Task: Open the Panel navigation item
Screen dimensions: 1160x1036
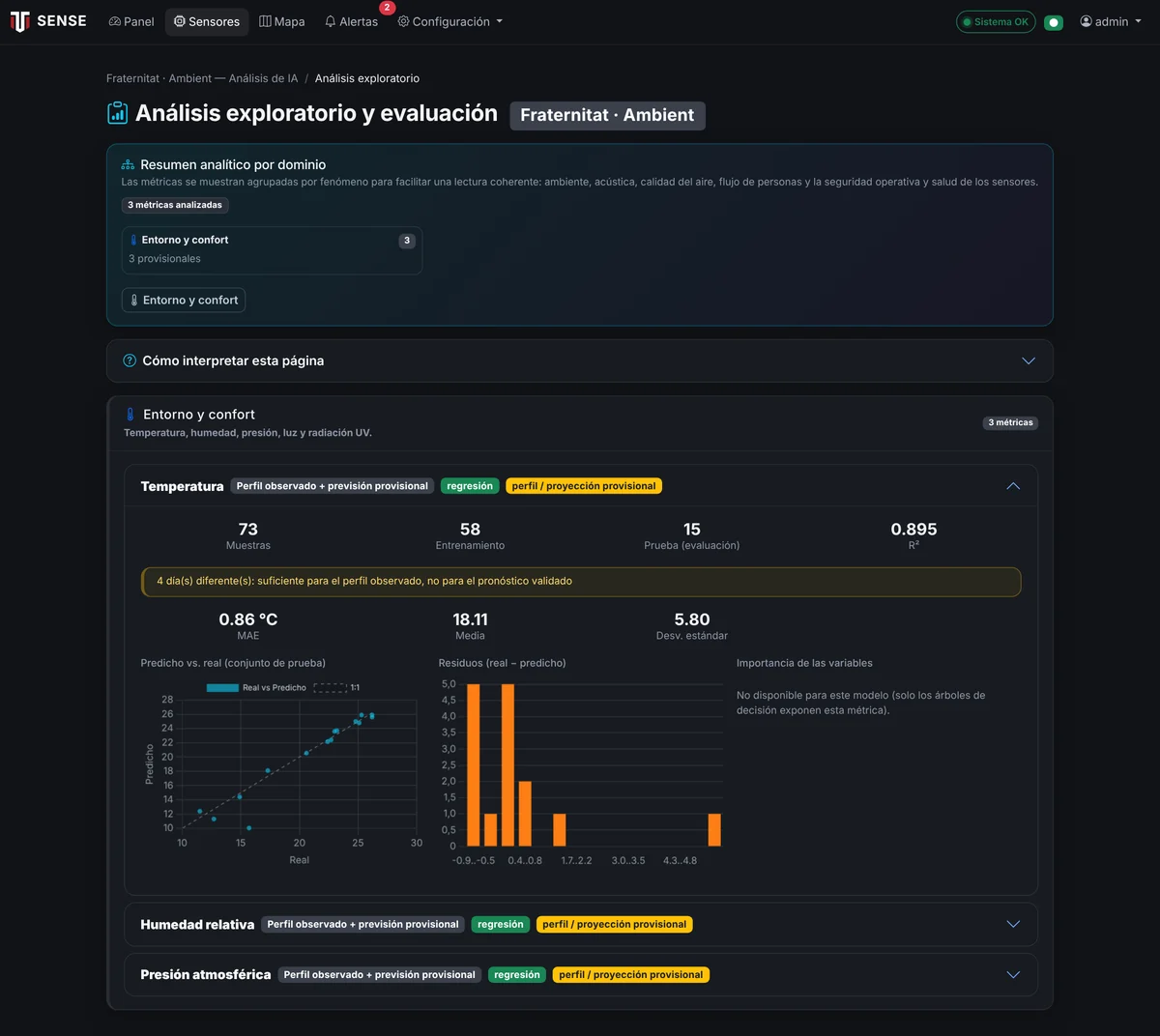Action: (131, 21)
